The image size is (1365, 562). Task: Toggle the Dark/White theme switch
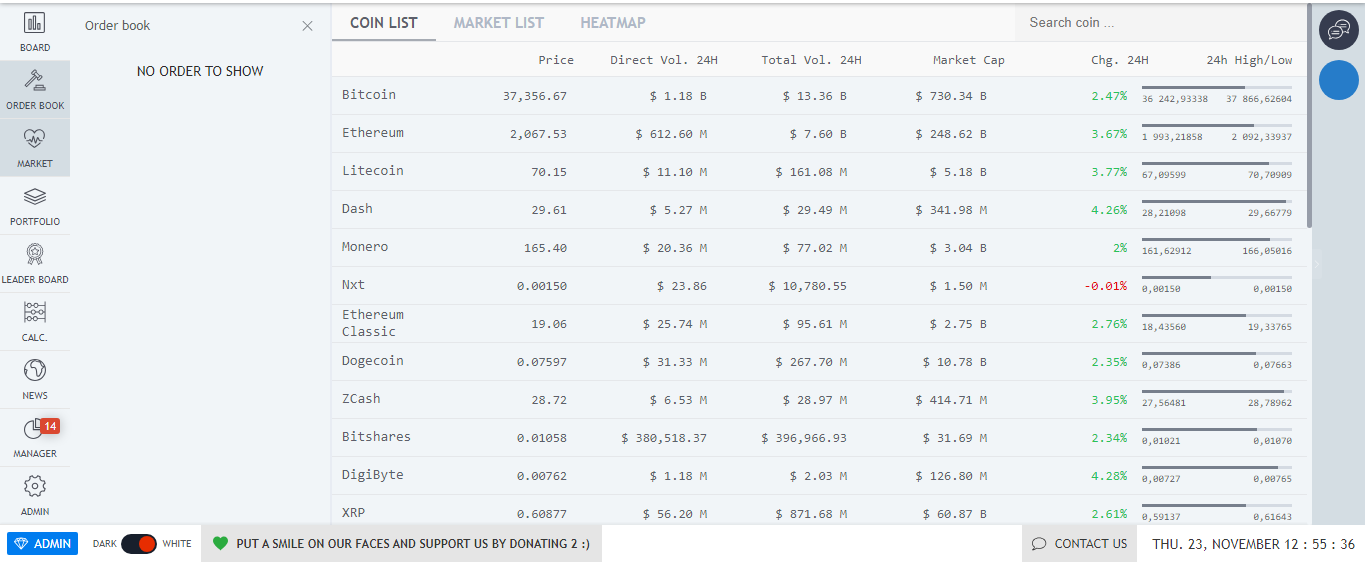point(139,544)
